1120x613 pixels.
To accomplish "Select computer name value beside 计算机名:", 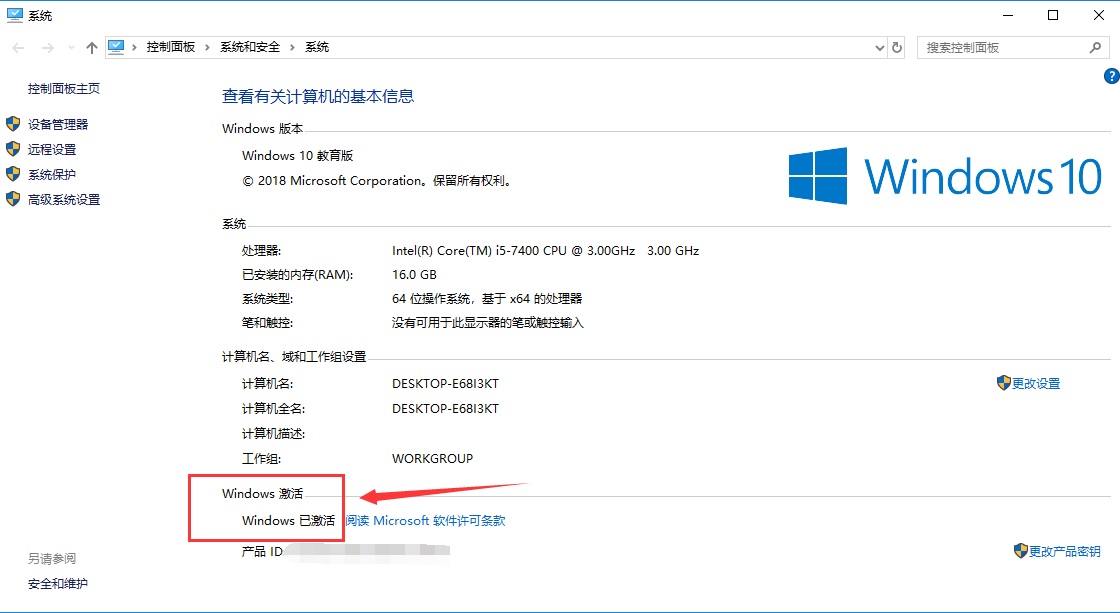I will coord(445,384).
